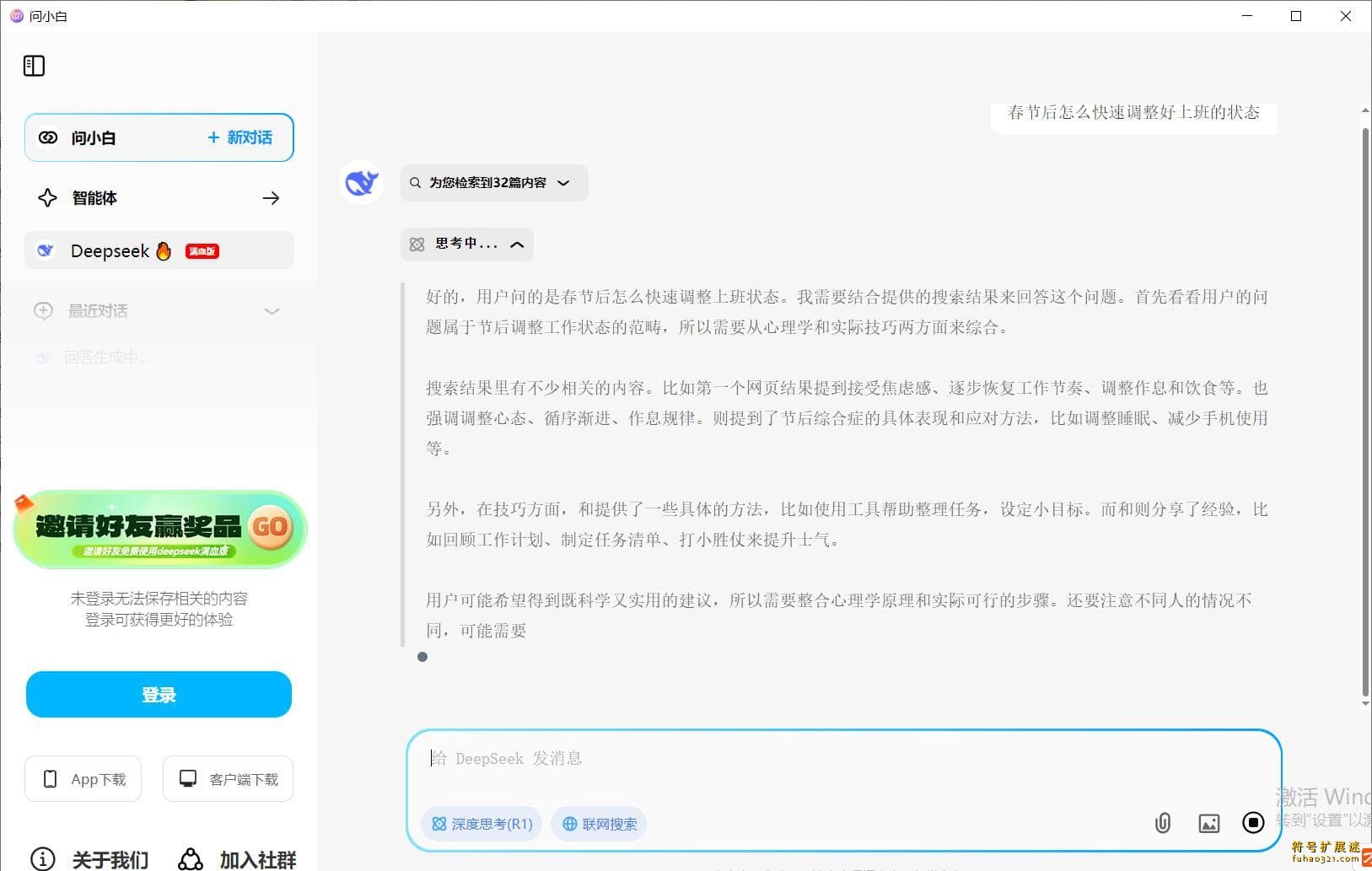Click the info icon beside 关于我们

click(42, 859)
